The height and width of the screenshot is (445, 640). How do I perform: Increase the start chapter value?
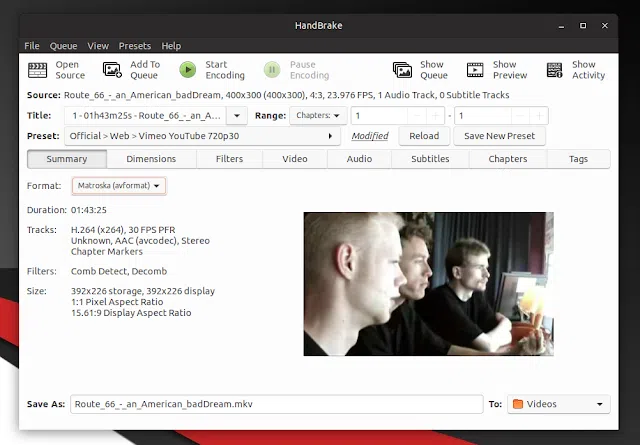436,116
